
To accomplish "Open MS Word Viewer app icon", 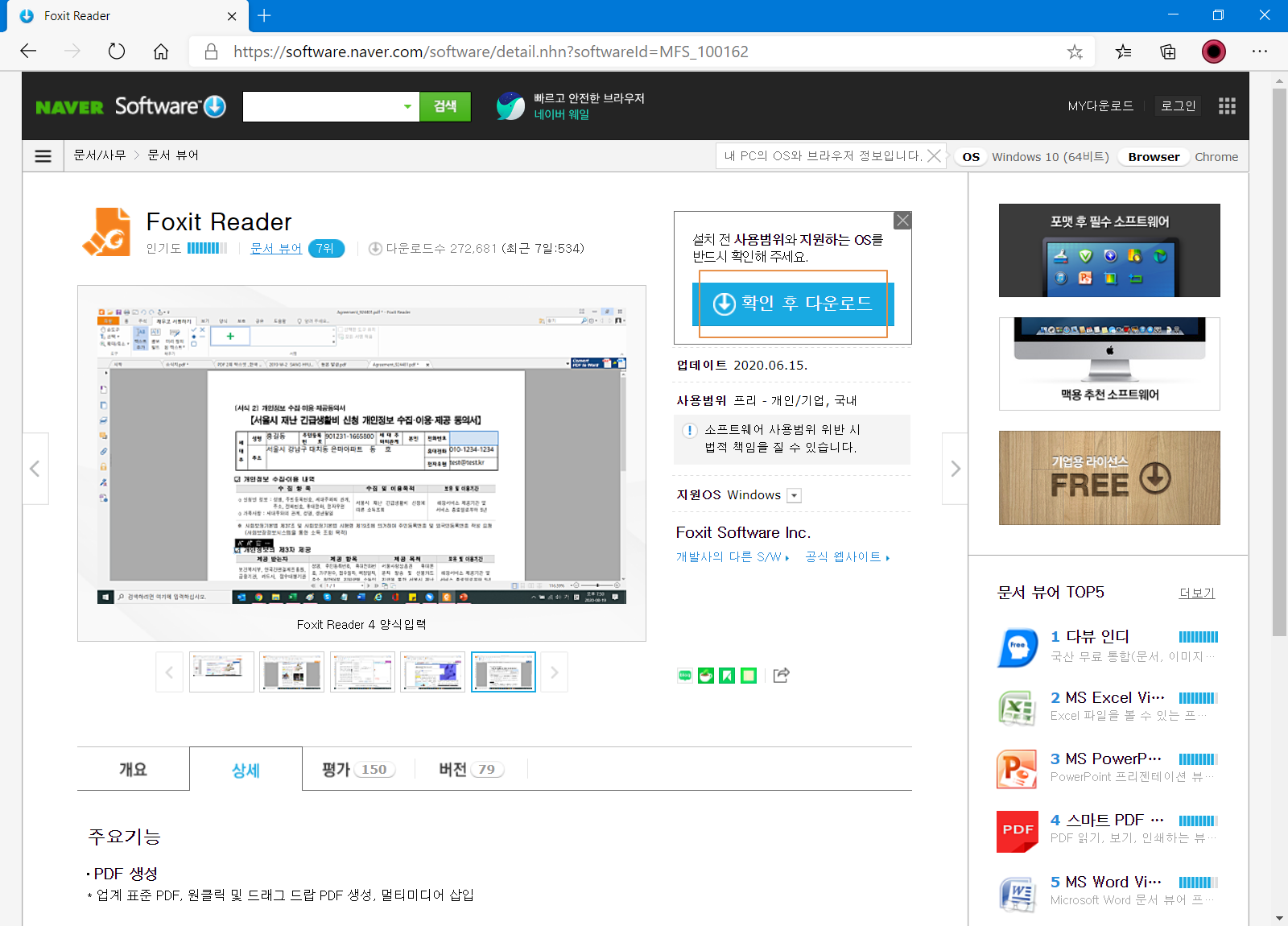I will click(1018, 893).
